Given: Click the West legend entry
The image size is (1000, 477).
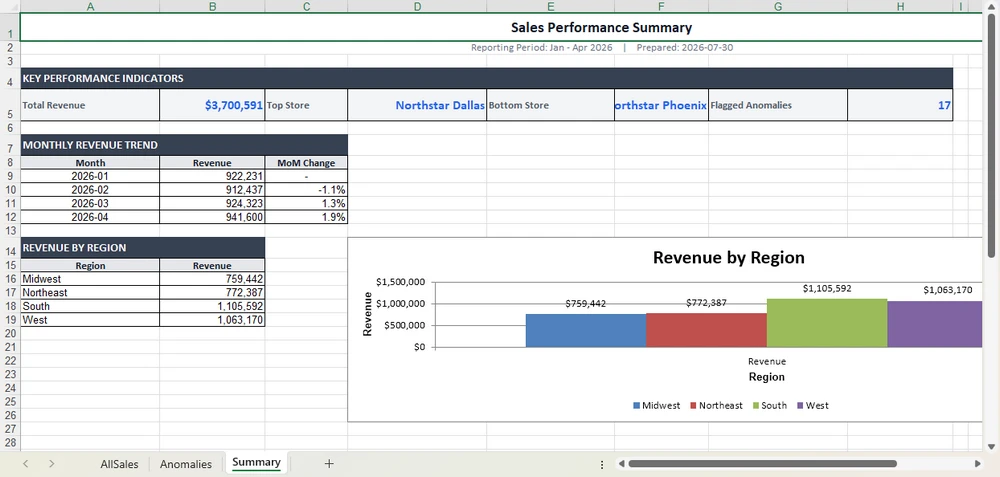Looking at the screenshot, I should [812, 406].
